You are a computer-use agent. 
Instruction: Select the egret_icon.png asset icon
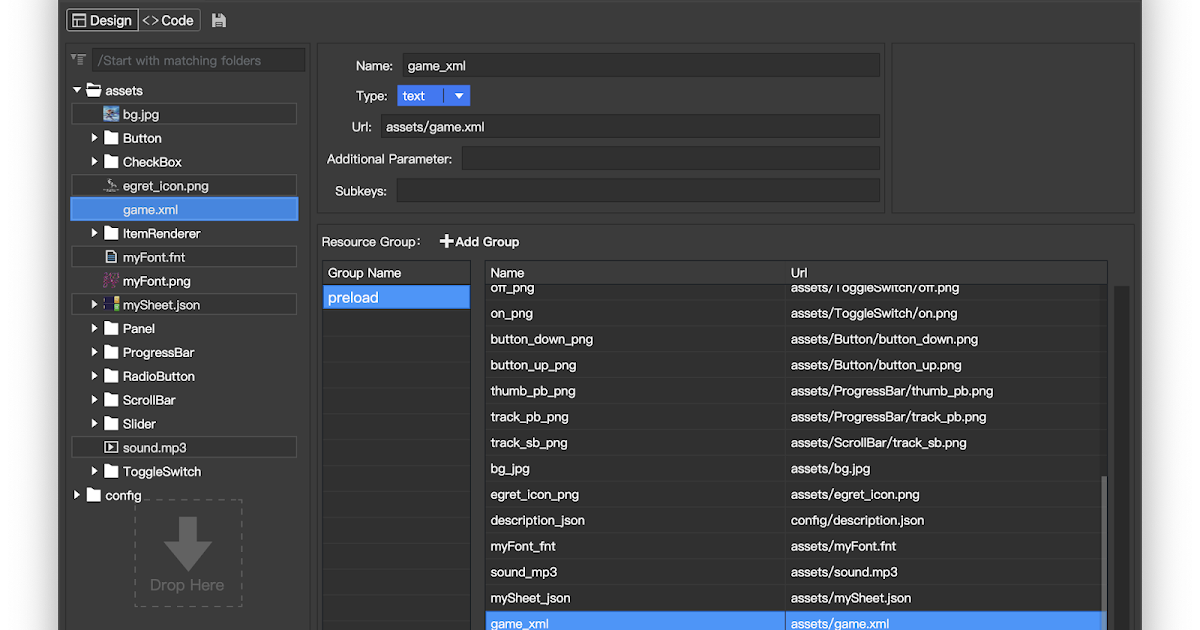(109, 184)
